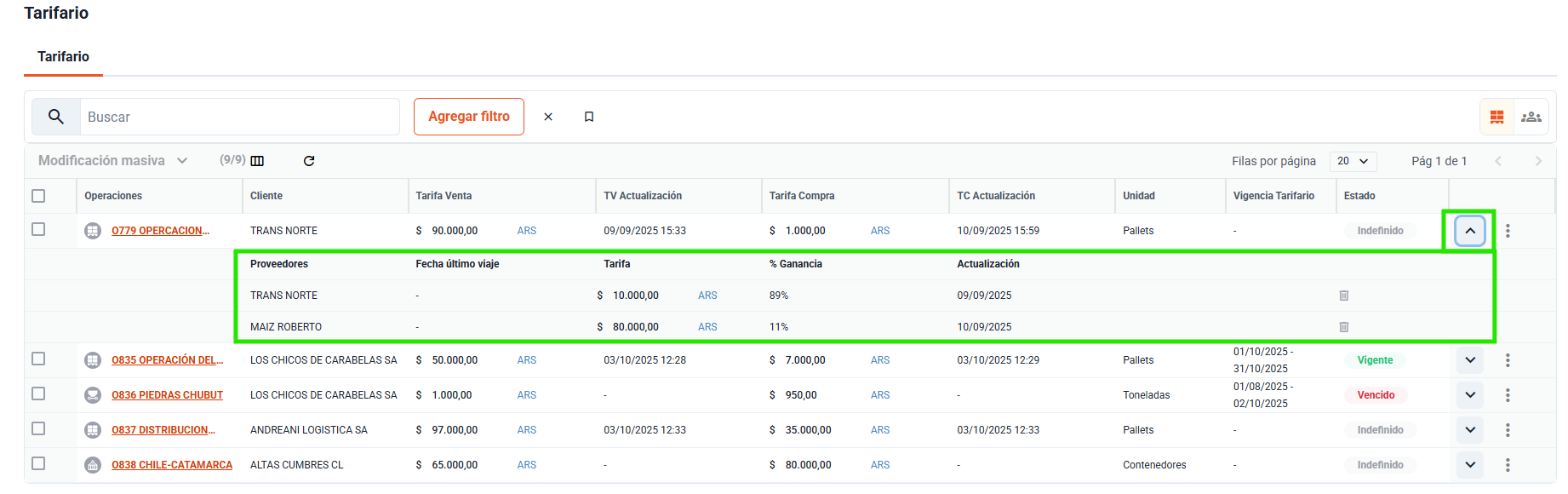Image resolution: width=1568 pixels, height=494 pixels.
Task: Toggle the select-all checkbox in header
Action: click(38, 196)
